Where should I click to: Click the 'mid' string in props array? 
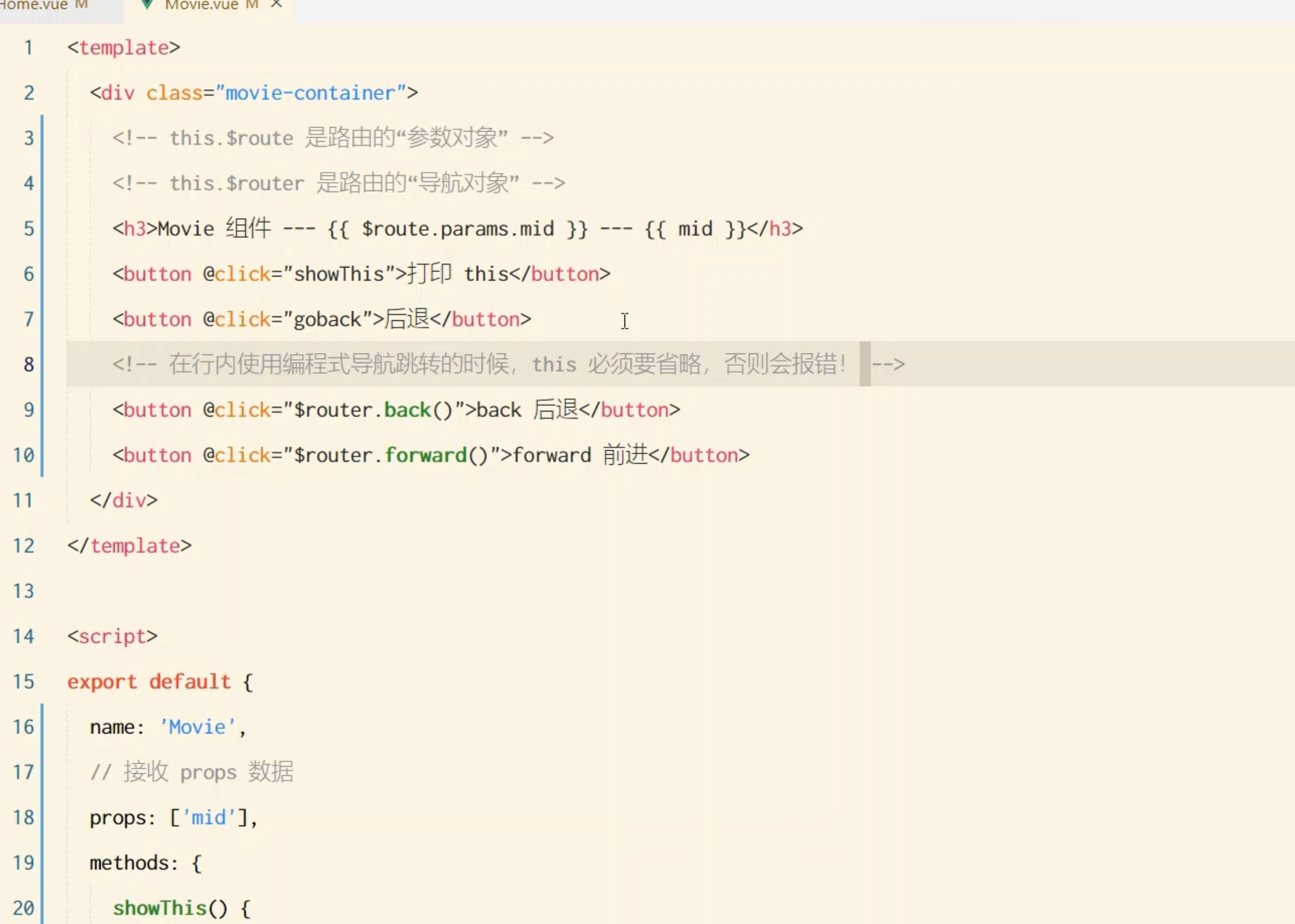click(209, 818)
